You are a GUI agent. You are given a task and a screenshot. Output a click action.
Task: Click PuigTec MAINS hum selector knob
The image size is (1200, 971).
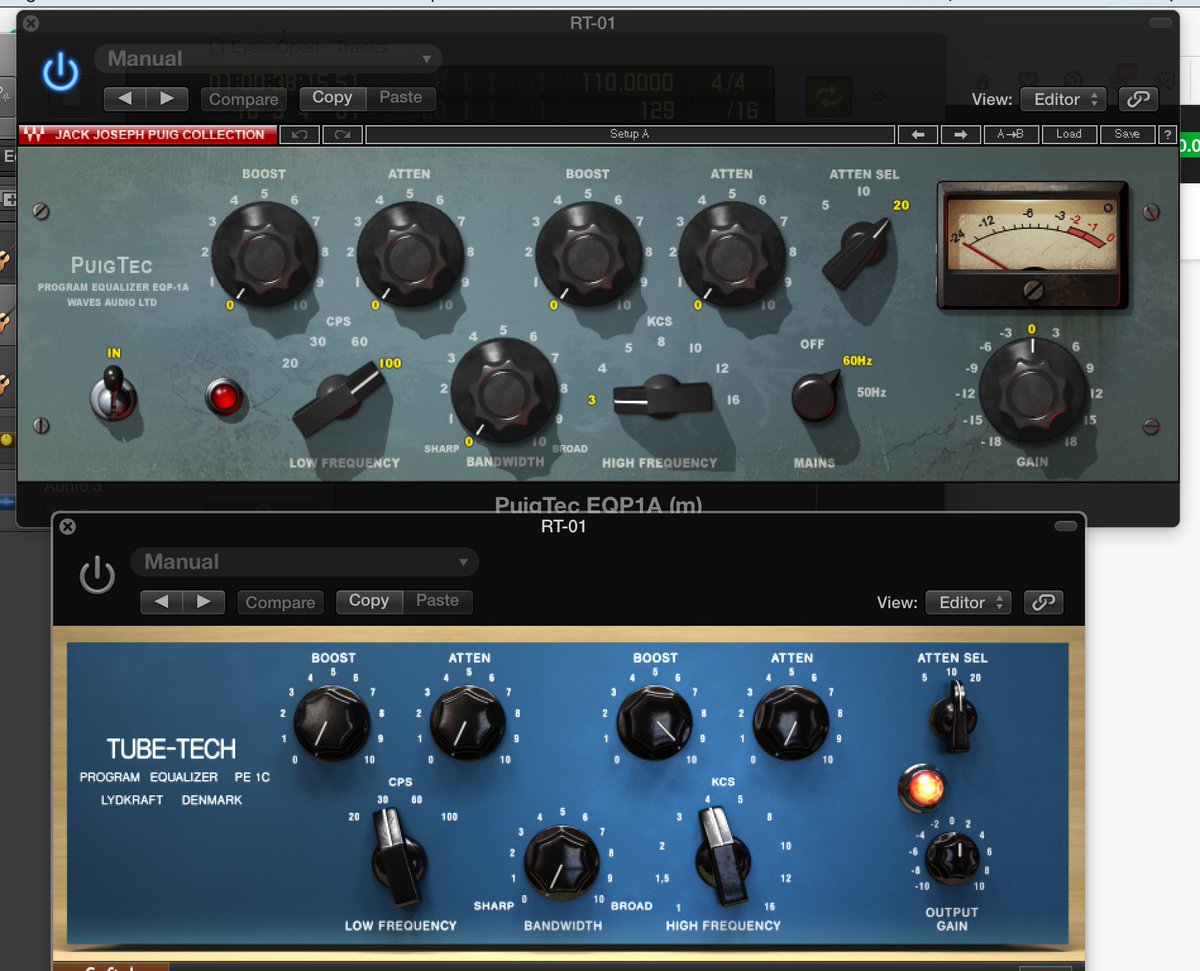click(x=817, y=395)
